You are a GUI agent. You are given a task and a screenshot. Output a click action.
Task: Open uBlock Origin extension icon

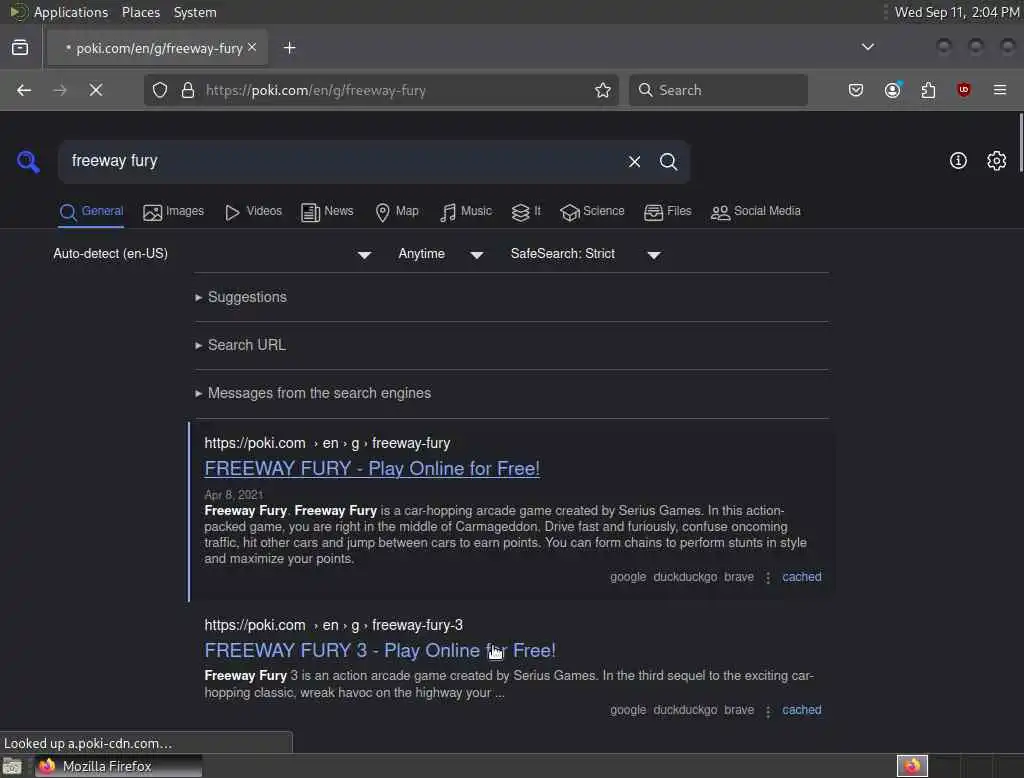[964, 89]
